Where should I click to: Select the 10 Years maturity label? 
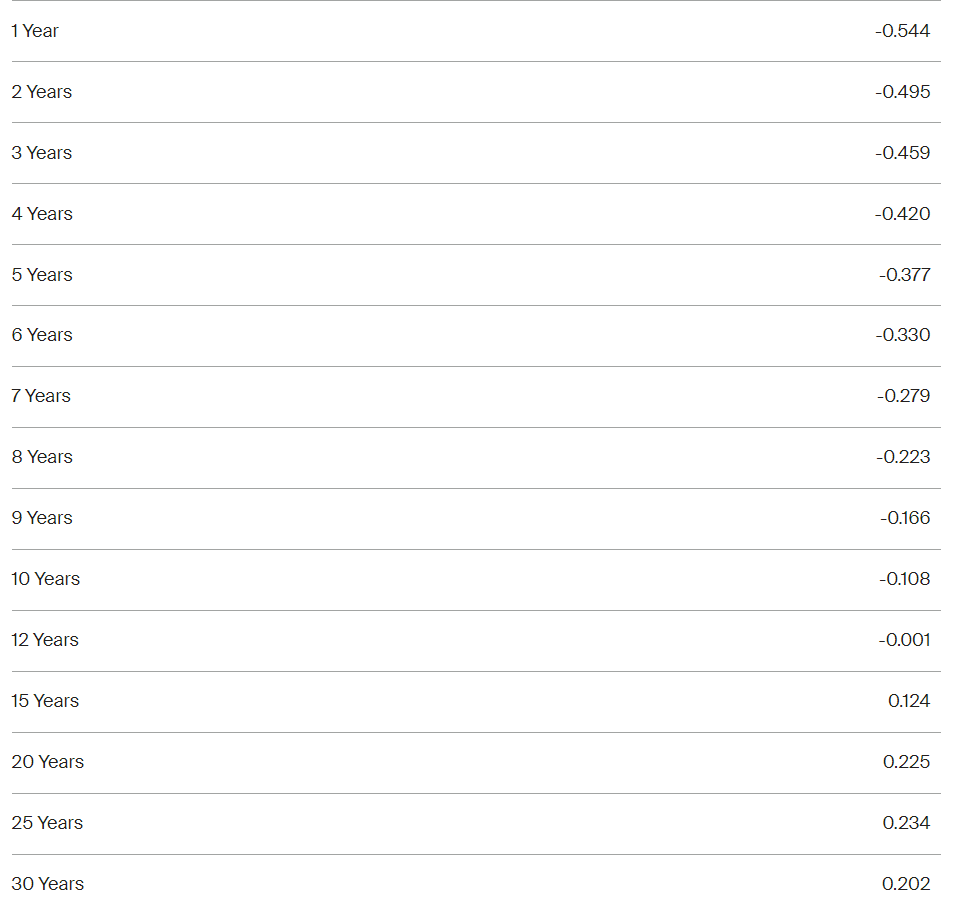coord(46,579)
